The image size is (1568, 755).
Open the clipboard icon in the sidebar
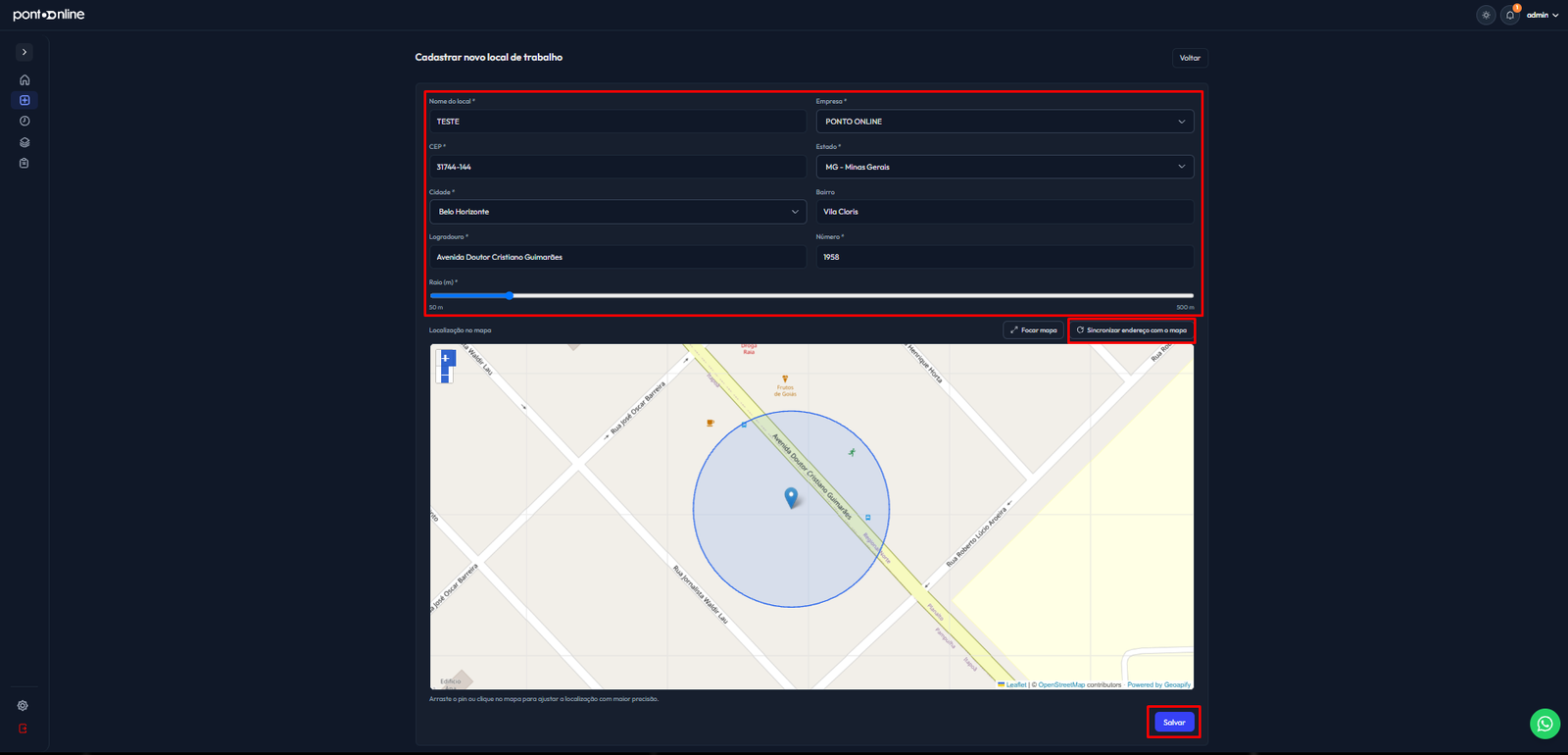point(24,163)
